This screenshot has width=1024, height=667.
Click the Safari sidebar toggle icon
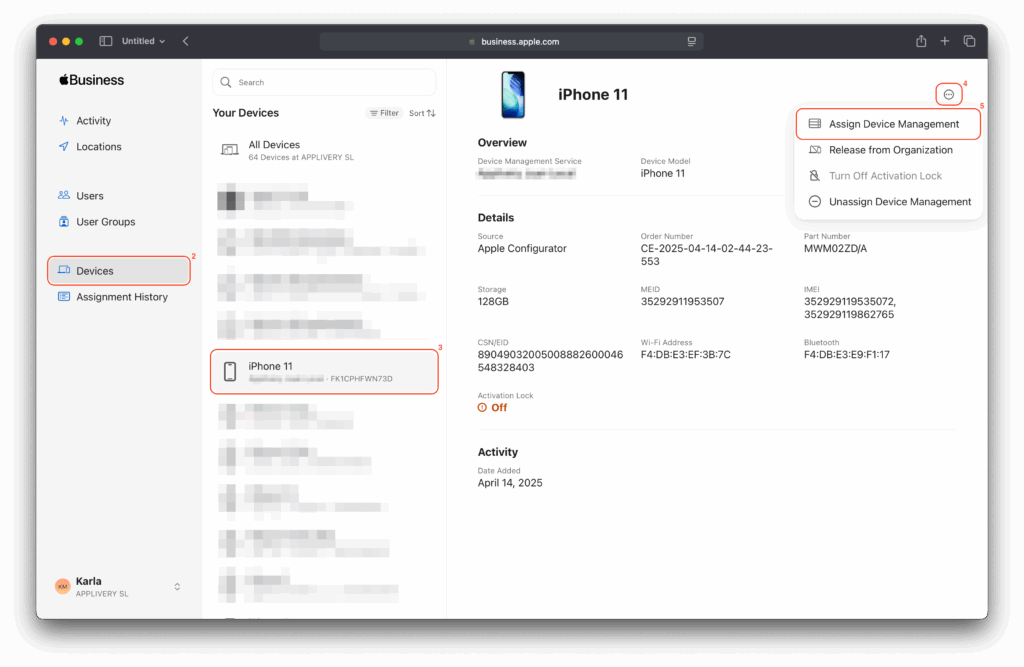click(x=106, y=41)
